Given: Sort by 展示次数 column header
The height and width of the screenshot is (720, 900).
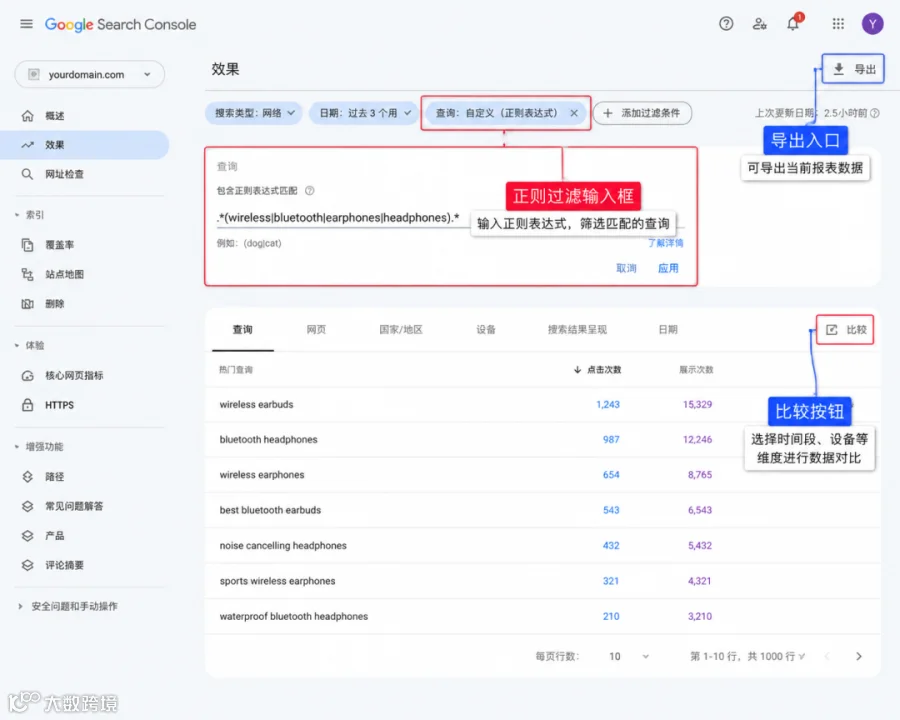Looking at the screenshot, I should [696, 370].
